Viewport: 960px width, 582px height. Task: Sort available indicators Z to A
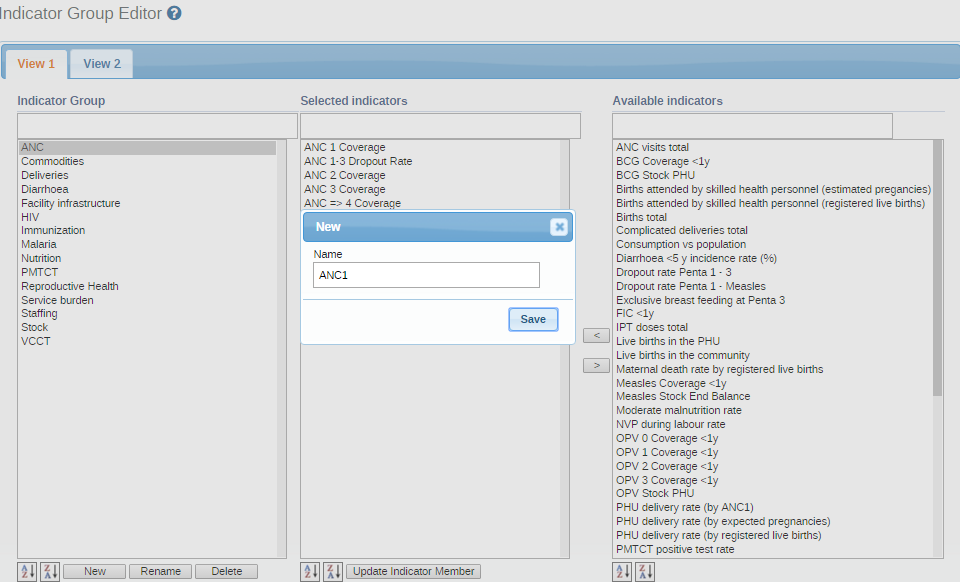(x=645, y=571)
